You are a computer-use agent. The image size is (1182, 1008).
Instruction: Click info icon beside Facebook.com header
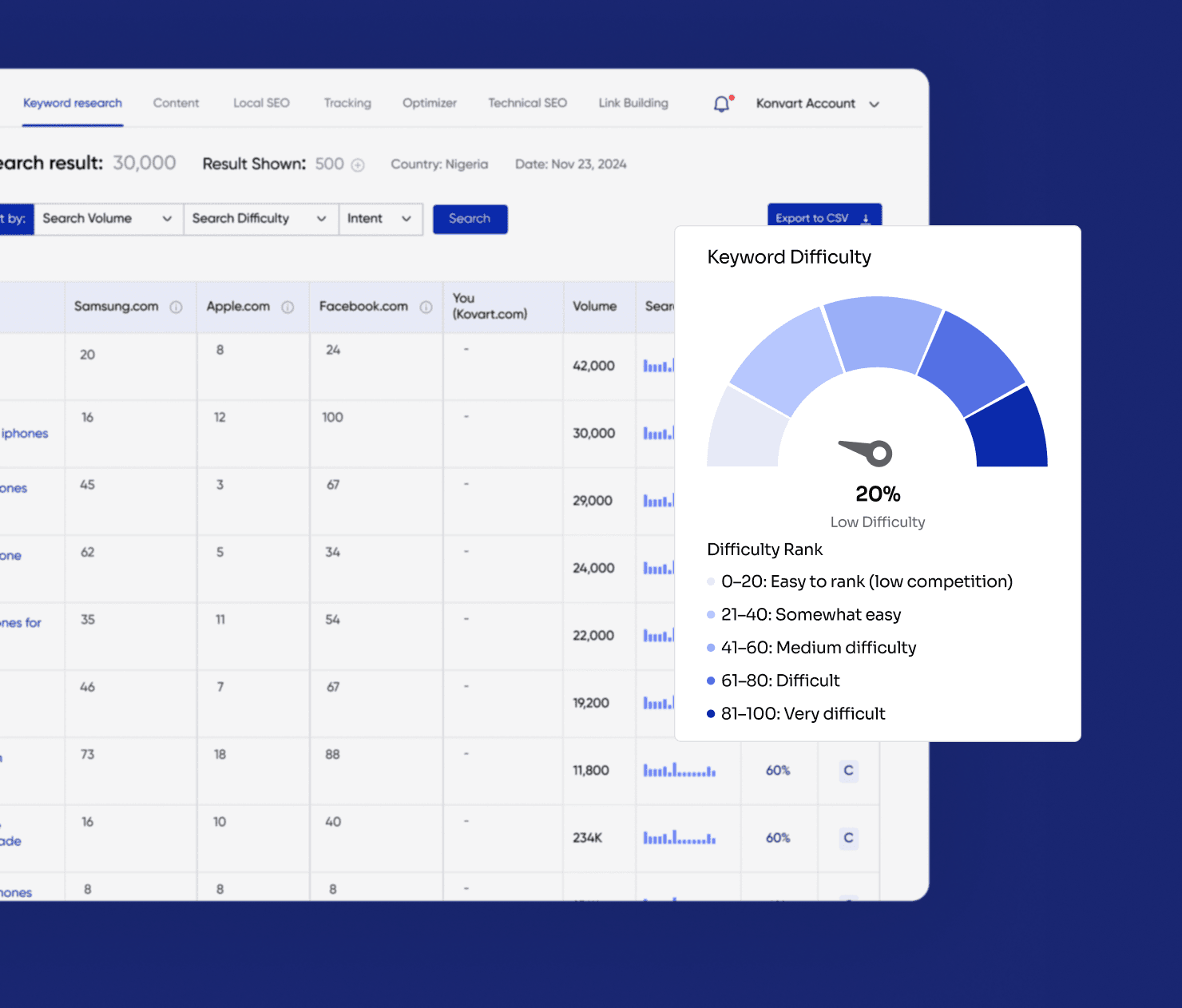(x=426, y=307)
